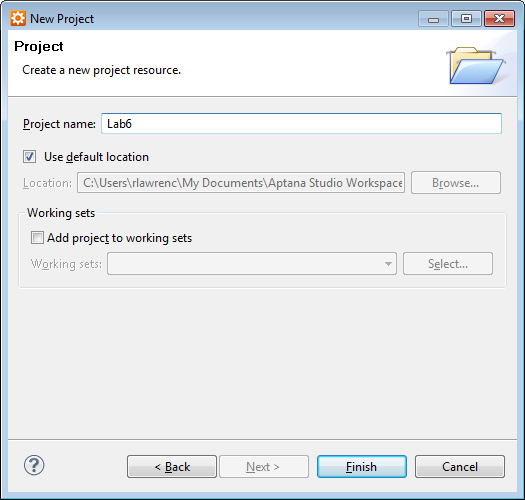Image resolution: width=525 pixels, height=500 pixels.
Task: Click the Location path text field
Action: point(241,183)
